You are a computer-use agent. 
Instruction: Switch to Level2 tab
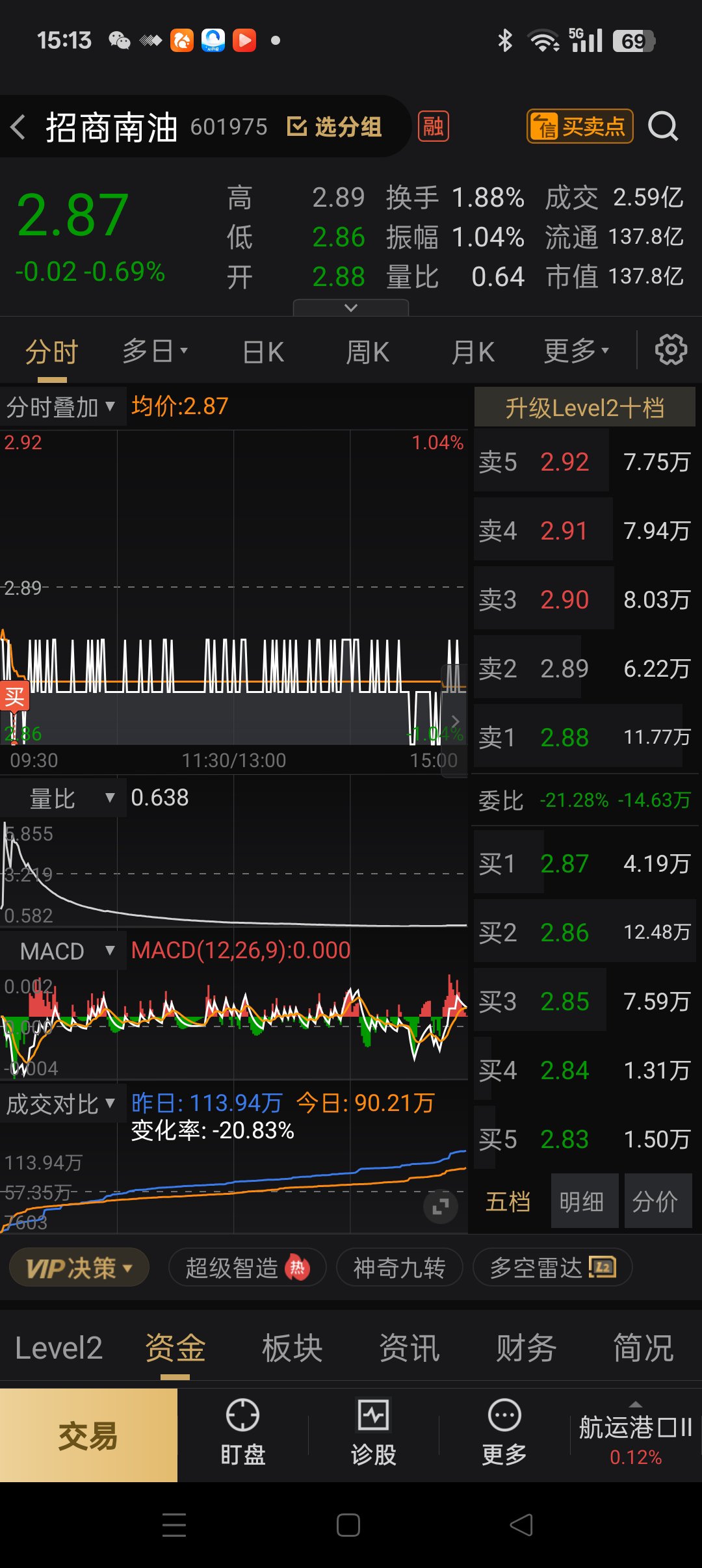pyautogui.click(x=58, y=1348)
